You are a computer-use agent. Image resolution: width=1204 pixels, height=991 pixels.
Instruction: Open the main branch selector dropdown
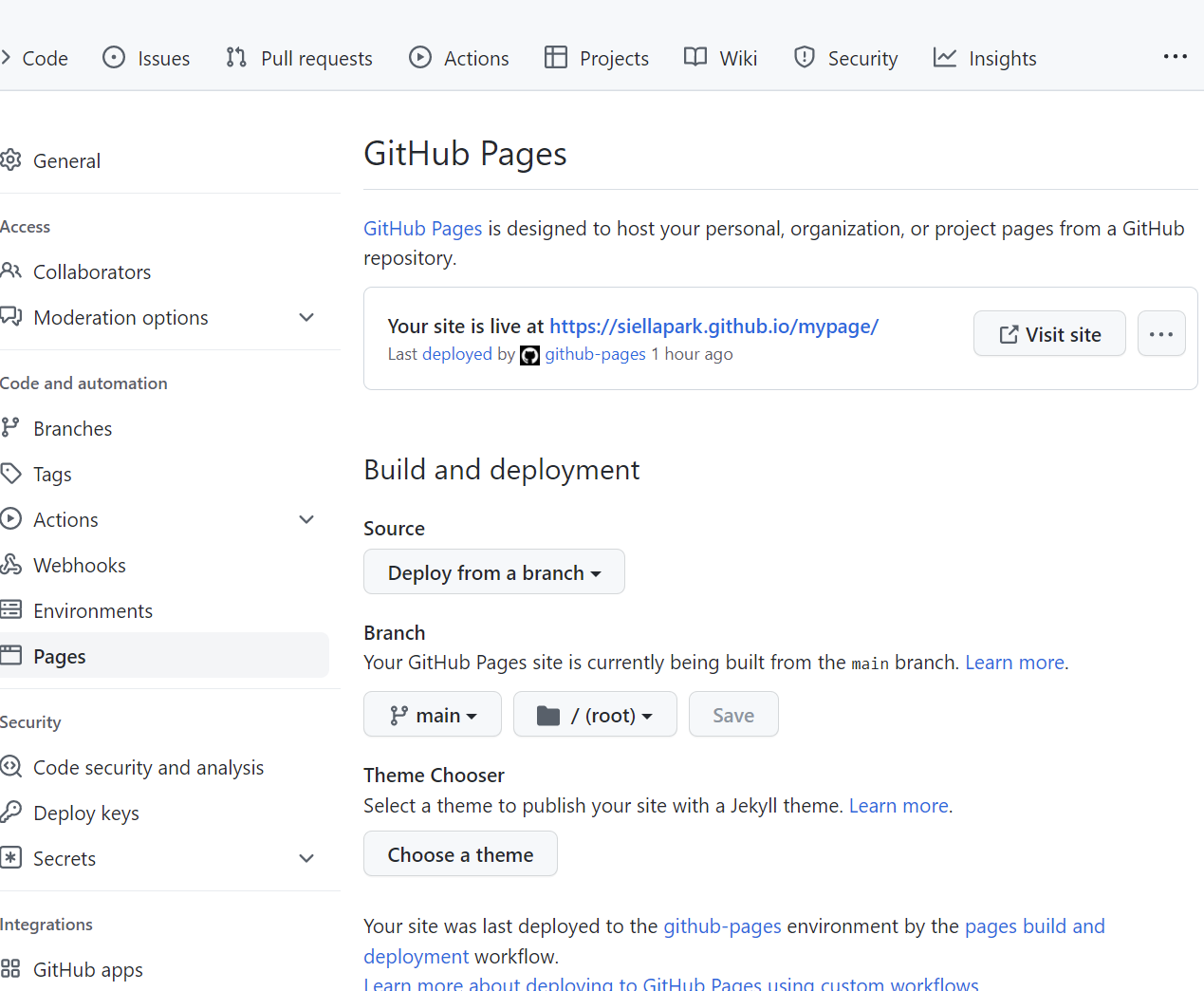433,715
